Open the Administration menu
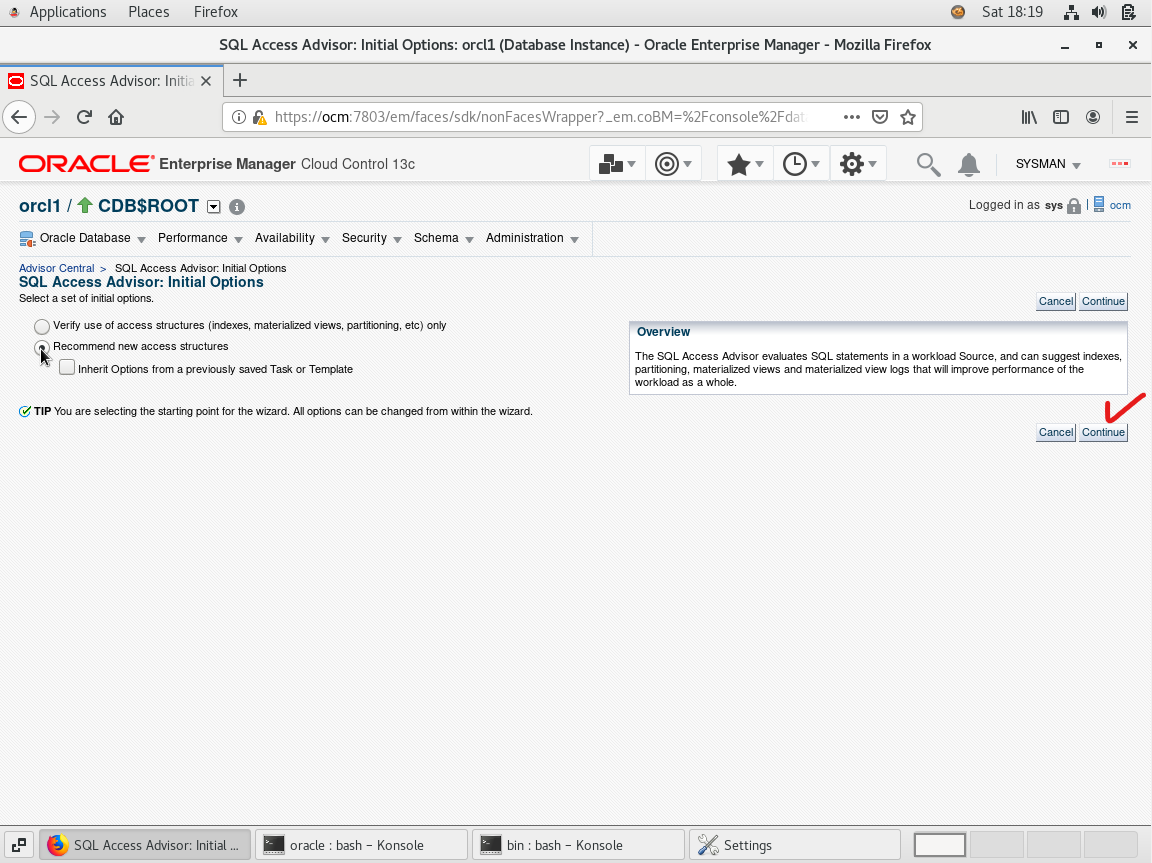Image resolution: width=1152 pixels, height=863 pixels. 532,238
